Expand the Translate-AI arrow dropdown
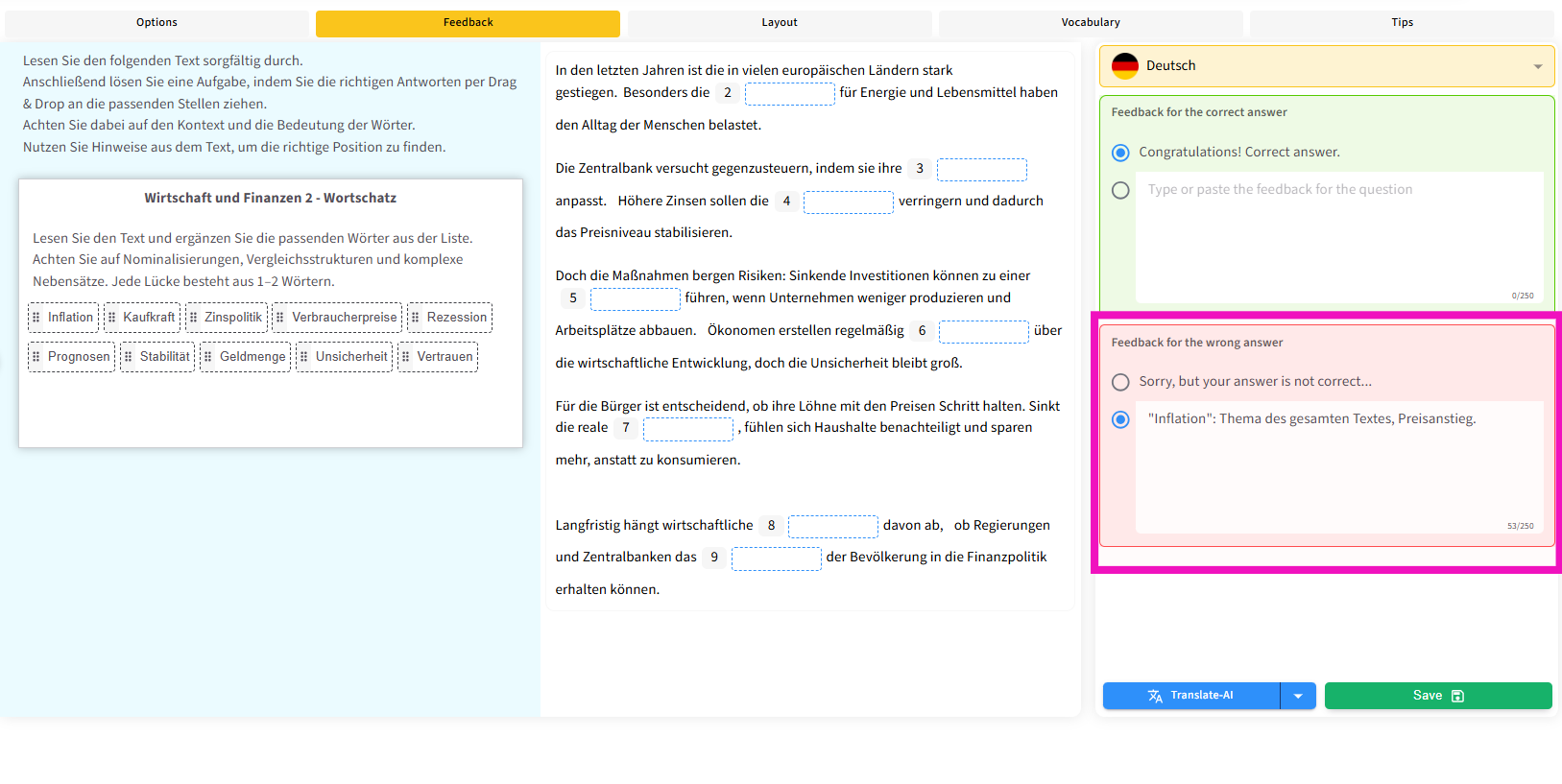Image resolution: width=1562 pixels, height=784 pixels. point(1298,696)
